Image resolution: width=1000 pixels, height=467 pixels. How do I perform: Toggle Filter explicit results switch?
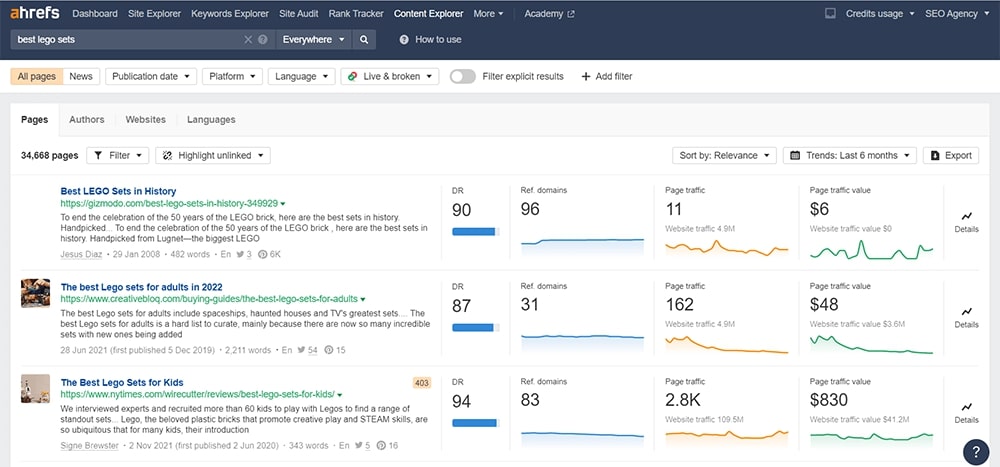pos(462,77)
